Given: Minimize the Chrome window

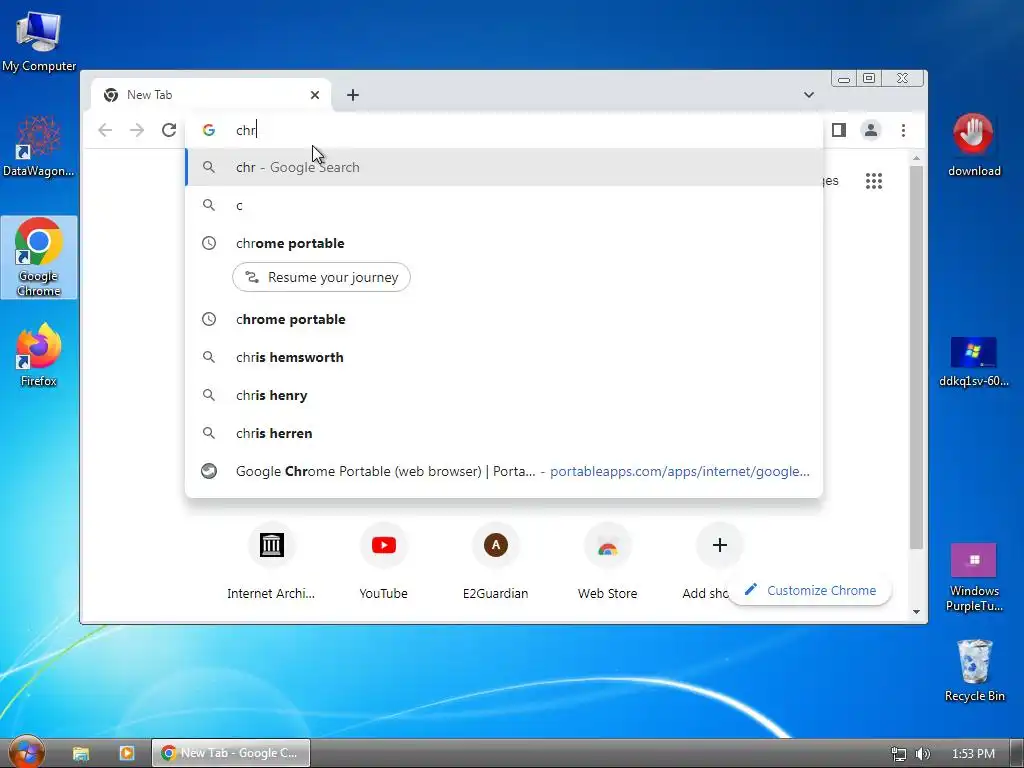Looking at the screenshot, I should [x=844, y=78].
